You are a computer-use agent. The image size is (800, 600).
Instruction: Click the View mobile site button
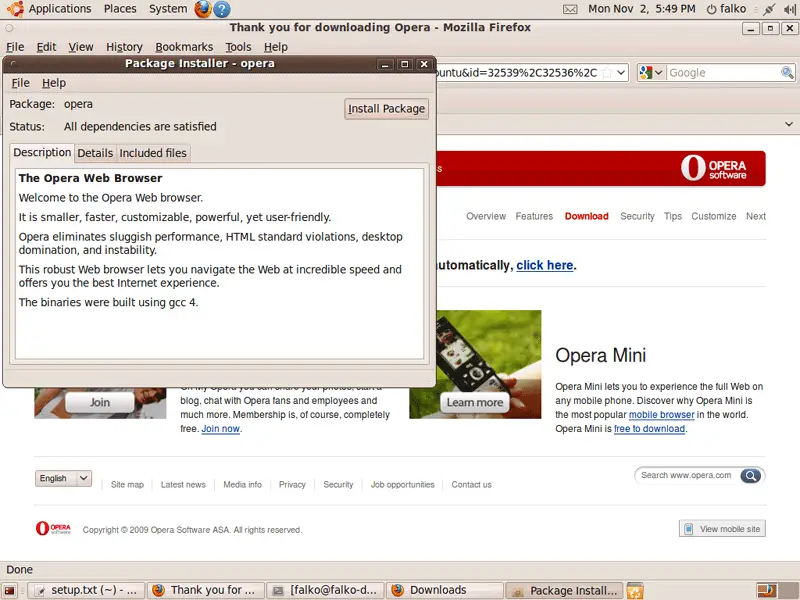click(722, 529)
